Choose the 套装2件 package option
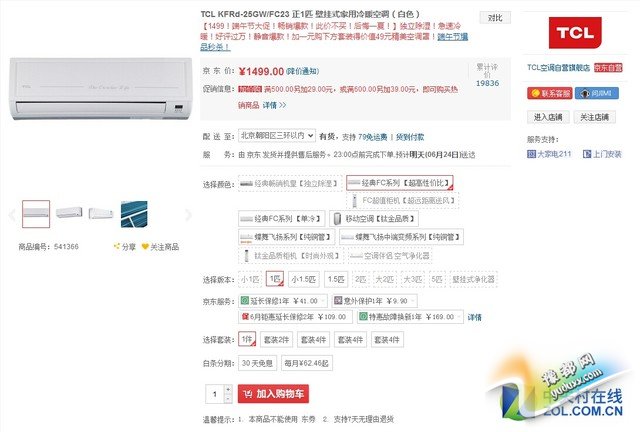Image resolution: width=640 pixels, height=432 pixels. tap(276, 340)
